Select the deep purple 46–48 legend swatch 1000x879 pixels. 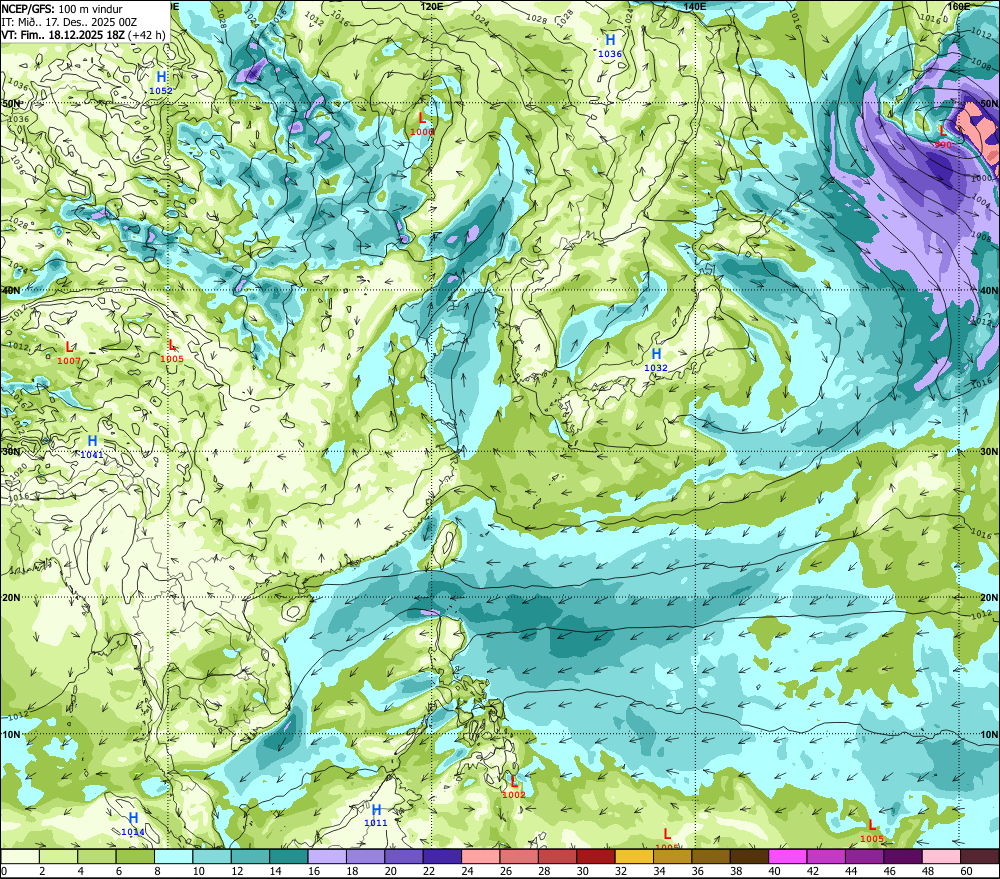(x=903, y=856)
